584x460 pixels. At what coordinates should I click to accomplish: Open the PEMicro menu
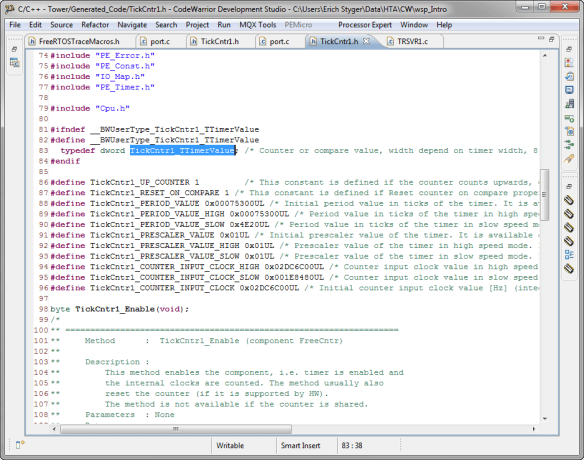point(298,25)
